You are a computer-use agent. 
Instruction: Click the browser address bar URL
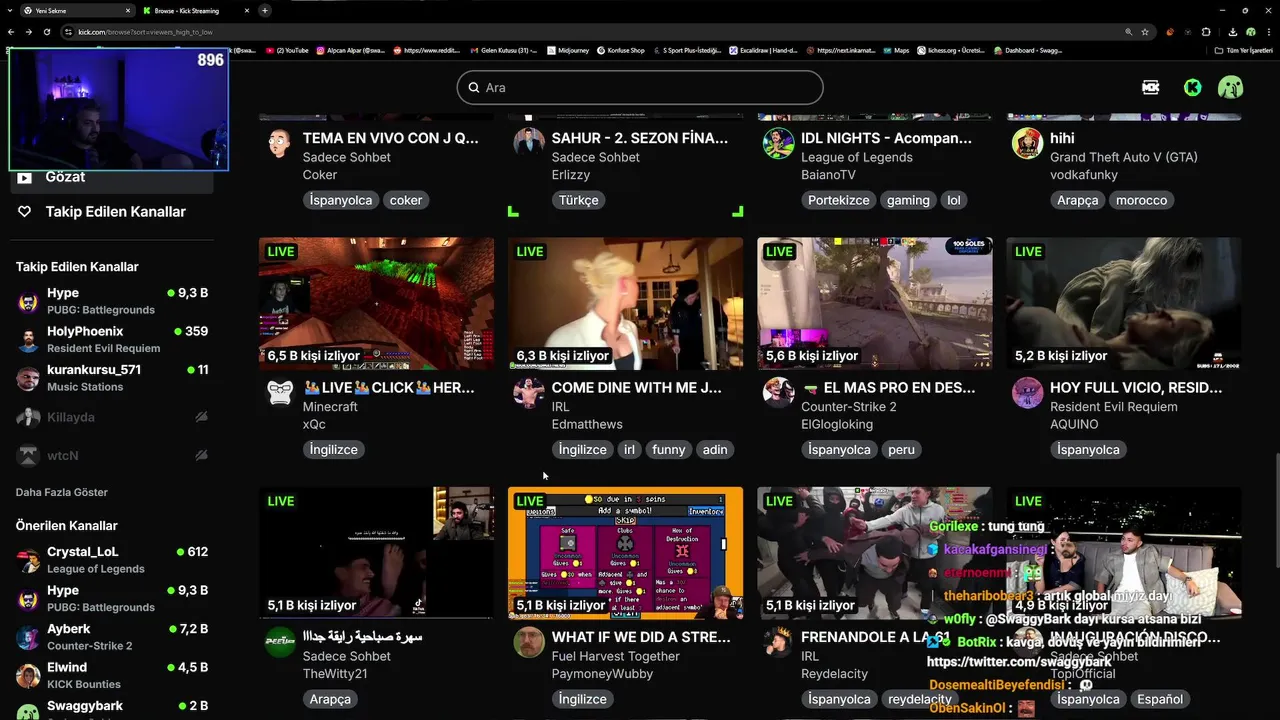click(x=146, y=32)
